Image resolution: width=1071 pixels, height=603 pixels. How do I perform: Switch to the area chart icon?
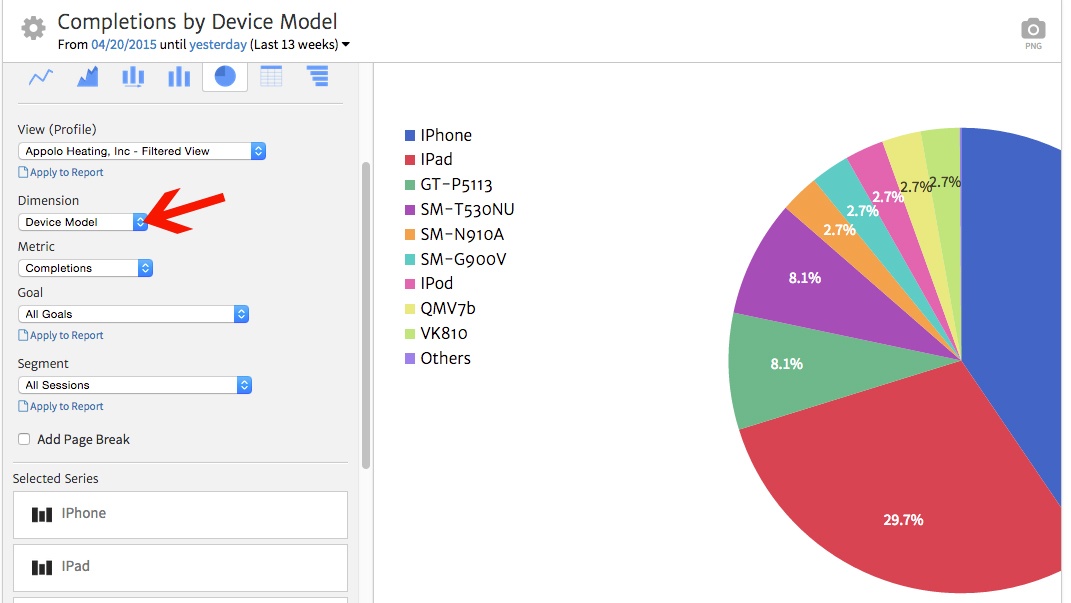86,76
